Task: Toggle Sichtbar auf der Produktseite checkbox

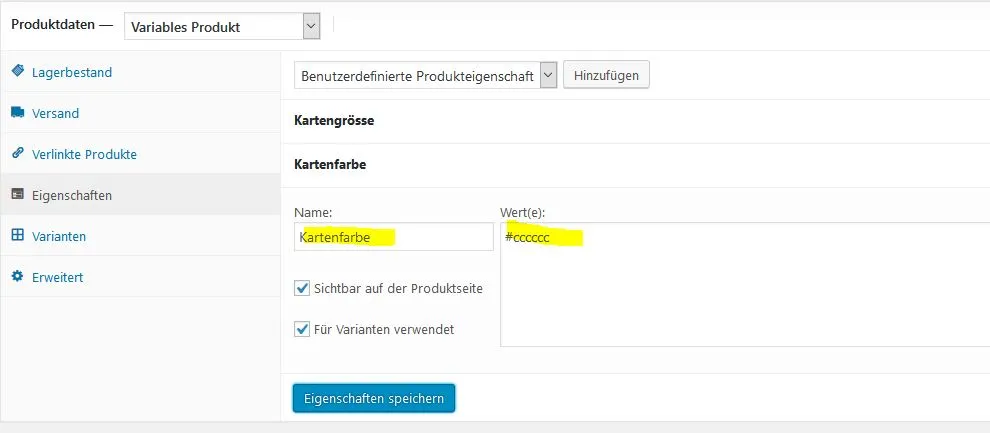Action: click(x=302, y=289)
